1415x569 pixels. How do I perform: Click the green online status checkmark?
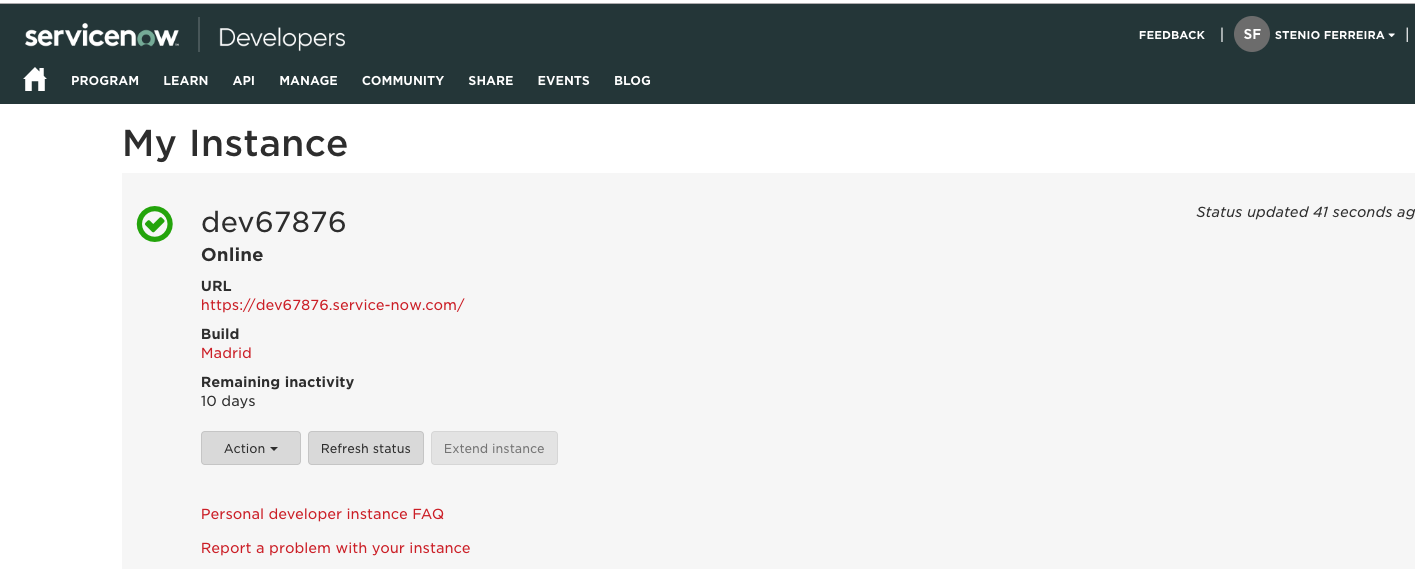[x=155, y=224]
